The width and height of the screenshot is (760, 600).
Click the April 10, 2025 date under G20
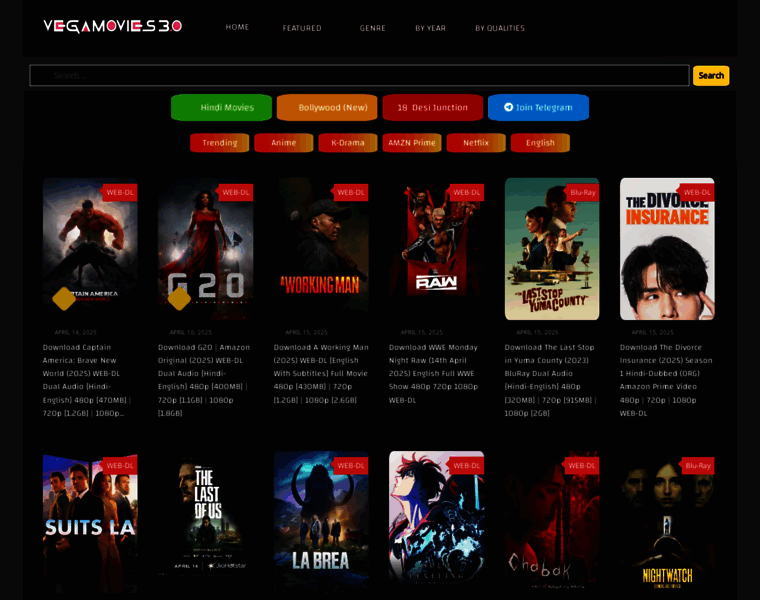191,332
